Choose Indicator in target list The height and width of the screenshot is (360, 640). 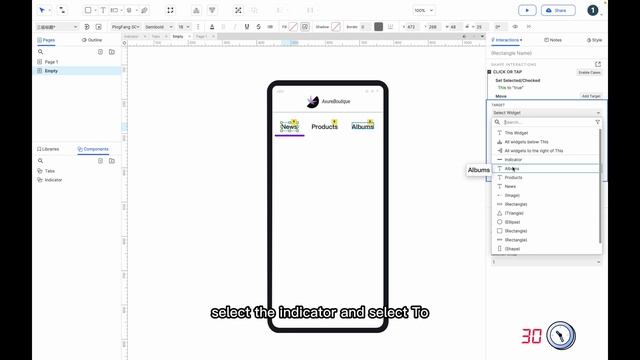(546, 160)
